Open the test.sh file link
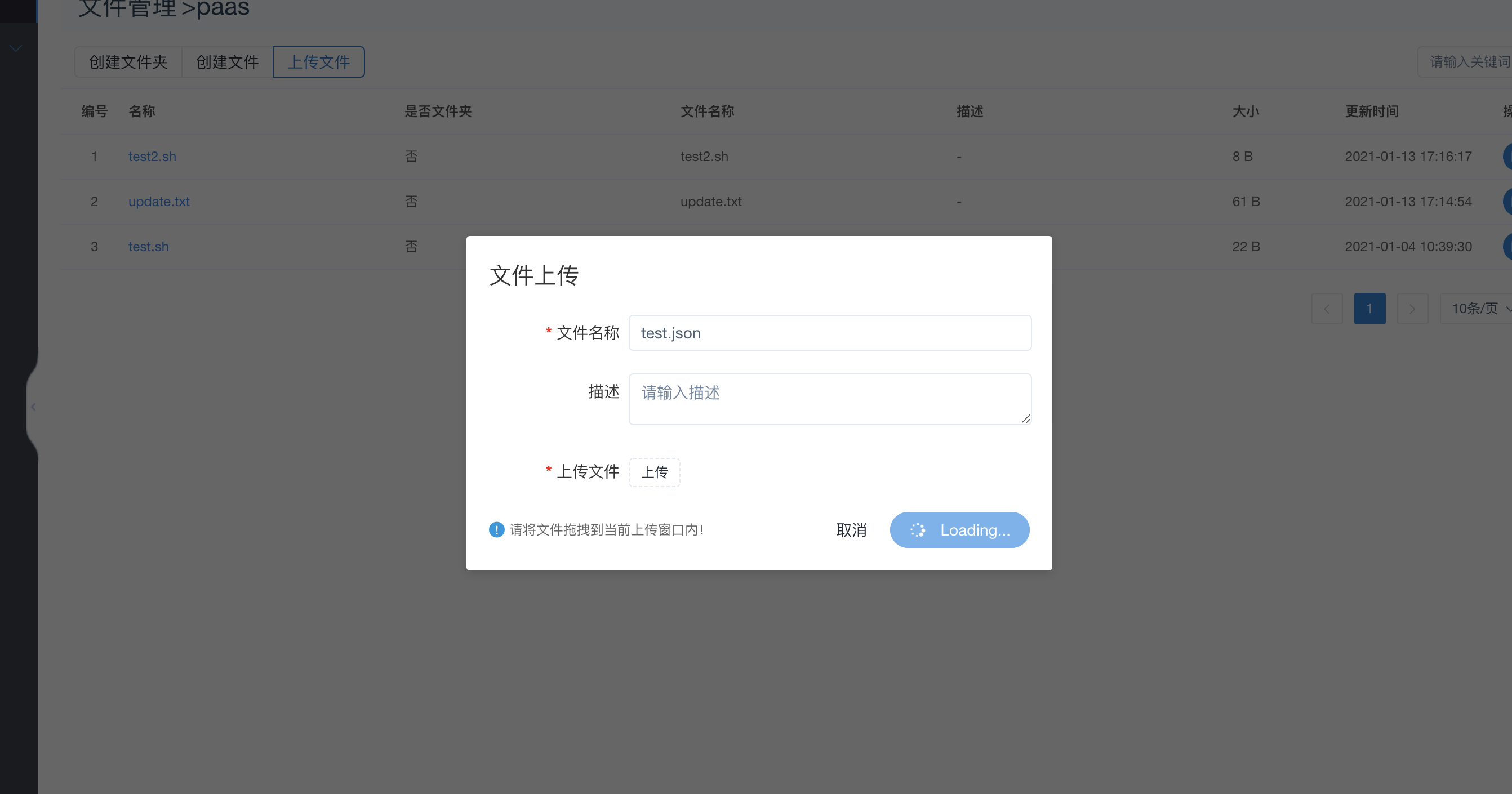 click(149, 247)
